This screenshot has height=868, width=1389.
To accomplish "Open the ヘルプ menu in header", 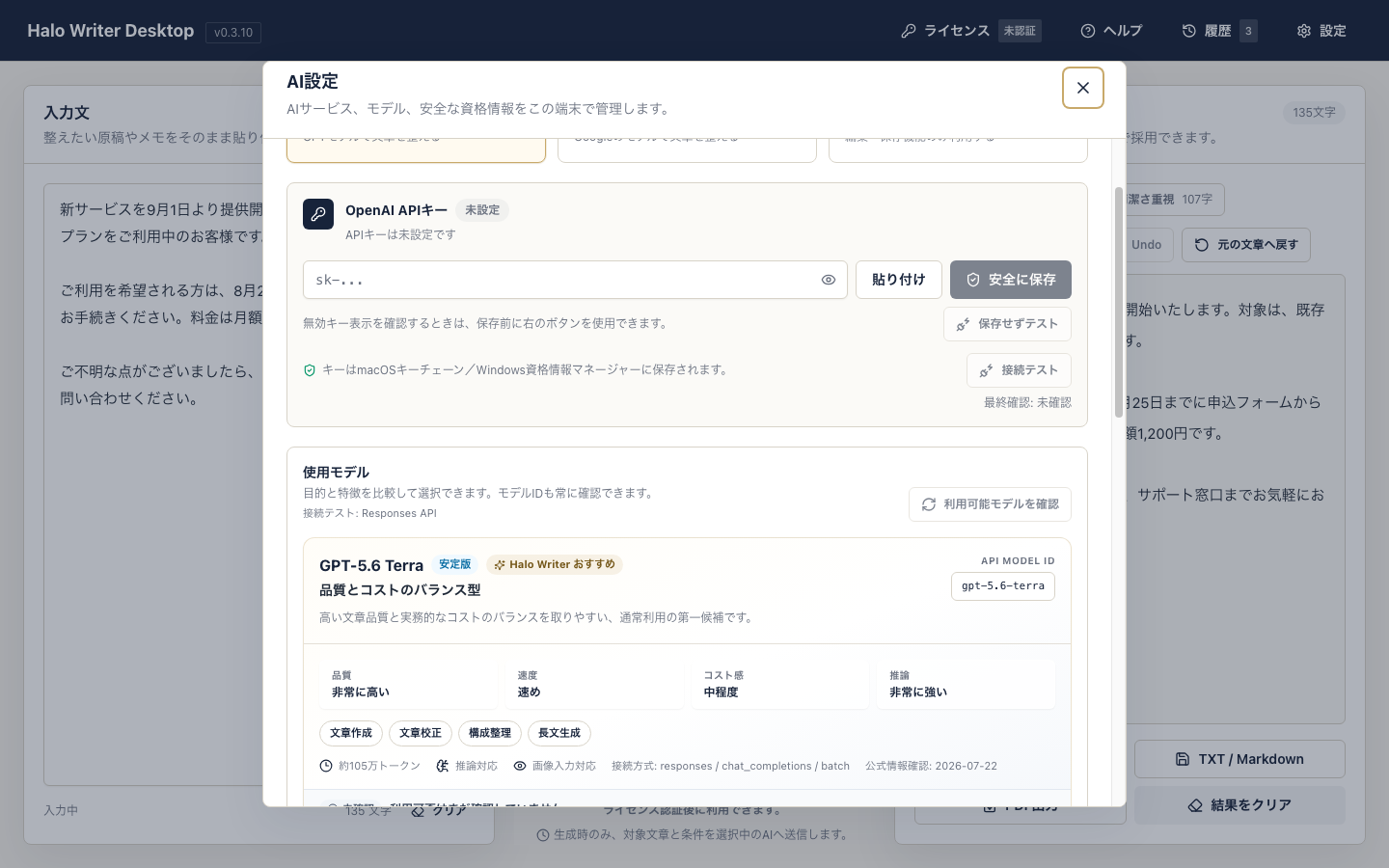I will pos(1111,31).
